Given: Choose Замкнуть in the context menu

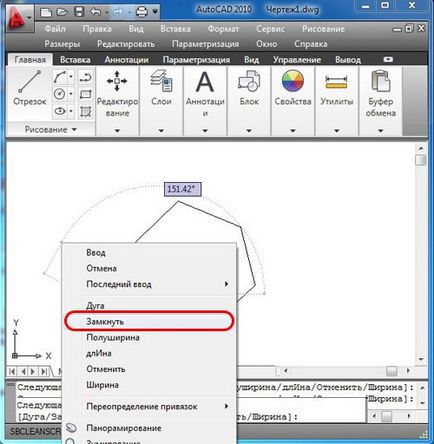Looking at the screenshot, I should pos(149,321).
